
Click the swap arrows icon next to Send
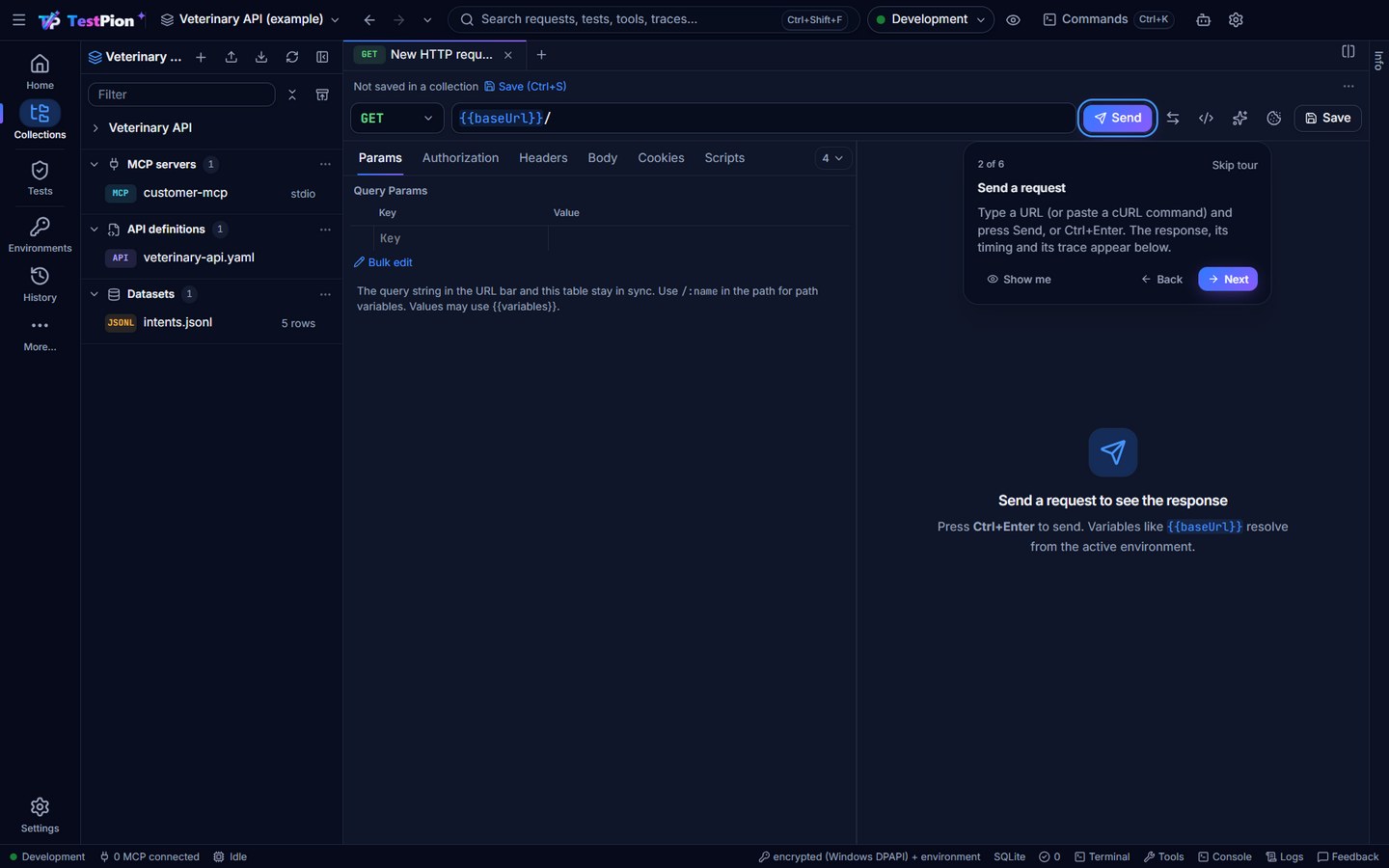click(1173, 118)
